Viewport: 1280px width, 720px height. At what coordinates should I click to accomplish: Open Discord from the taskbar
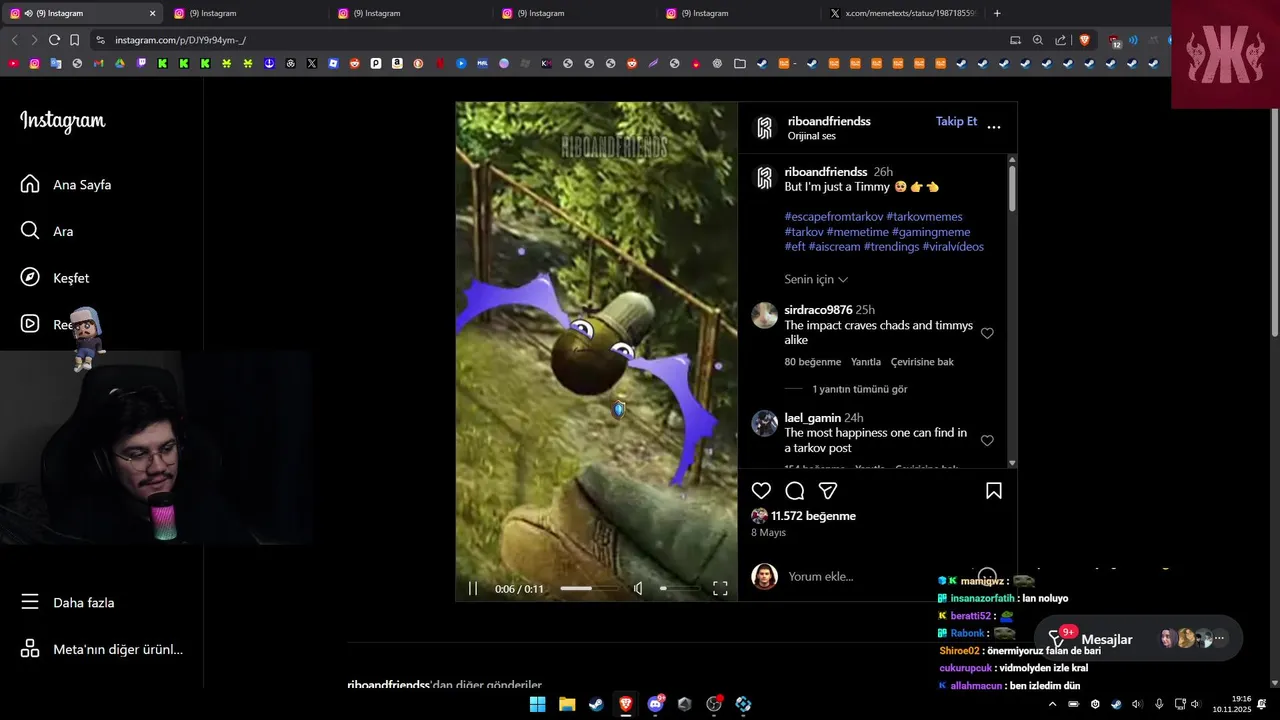coord(655,704)
